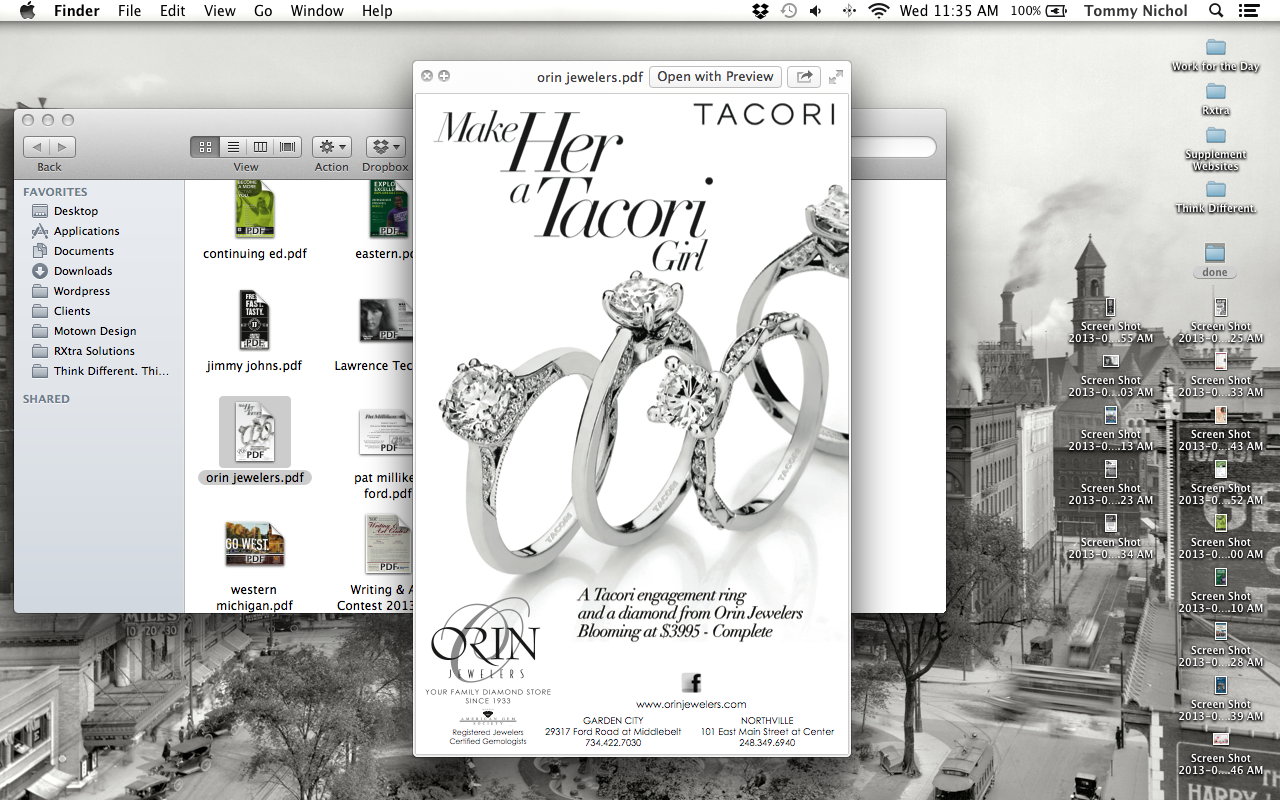Select Applications in Finder sidebar

click(86, 231)
